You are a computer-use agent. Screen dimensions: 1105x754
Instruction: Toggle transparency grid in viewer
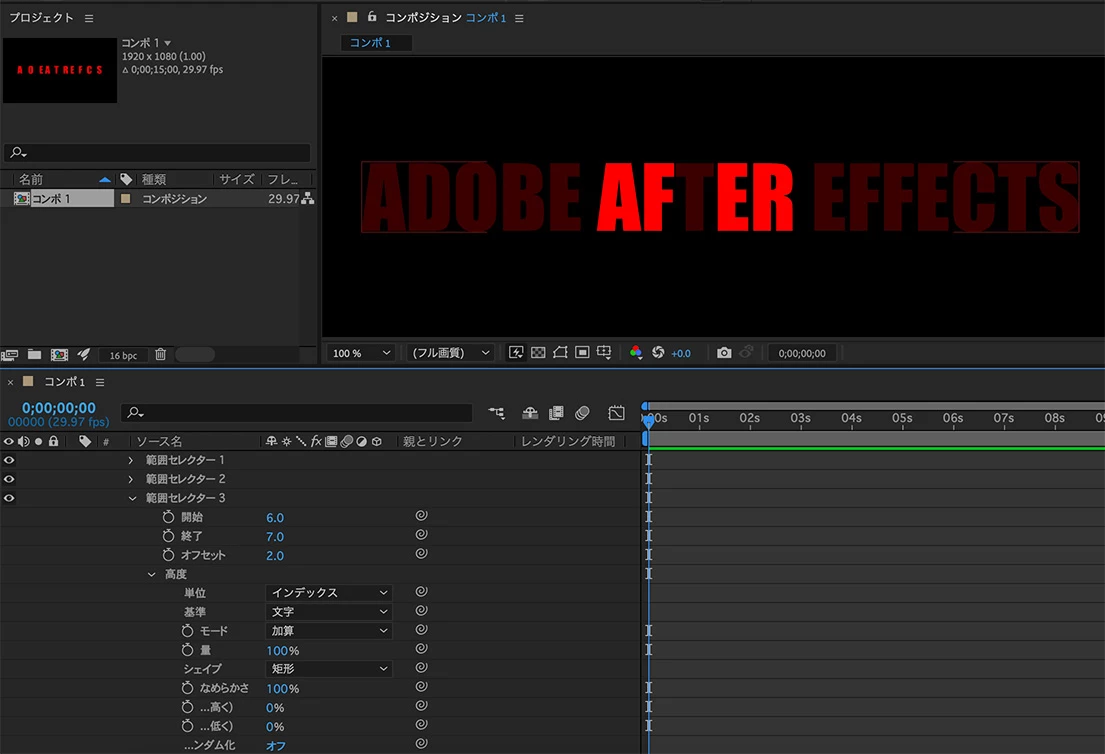click(538, 352)
